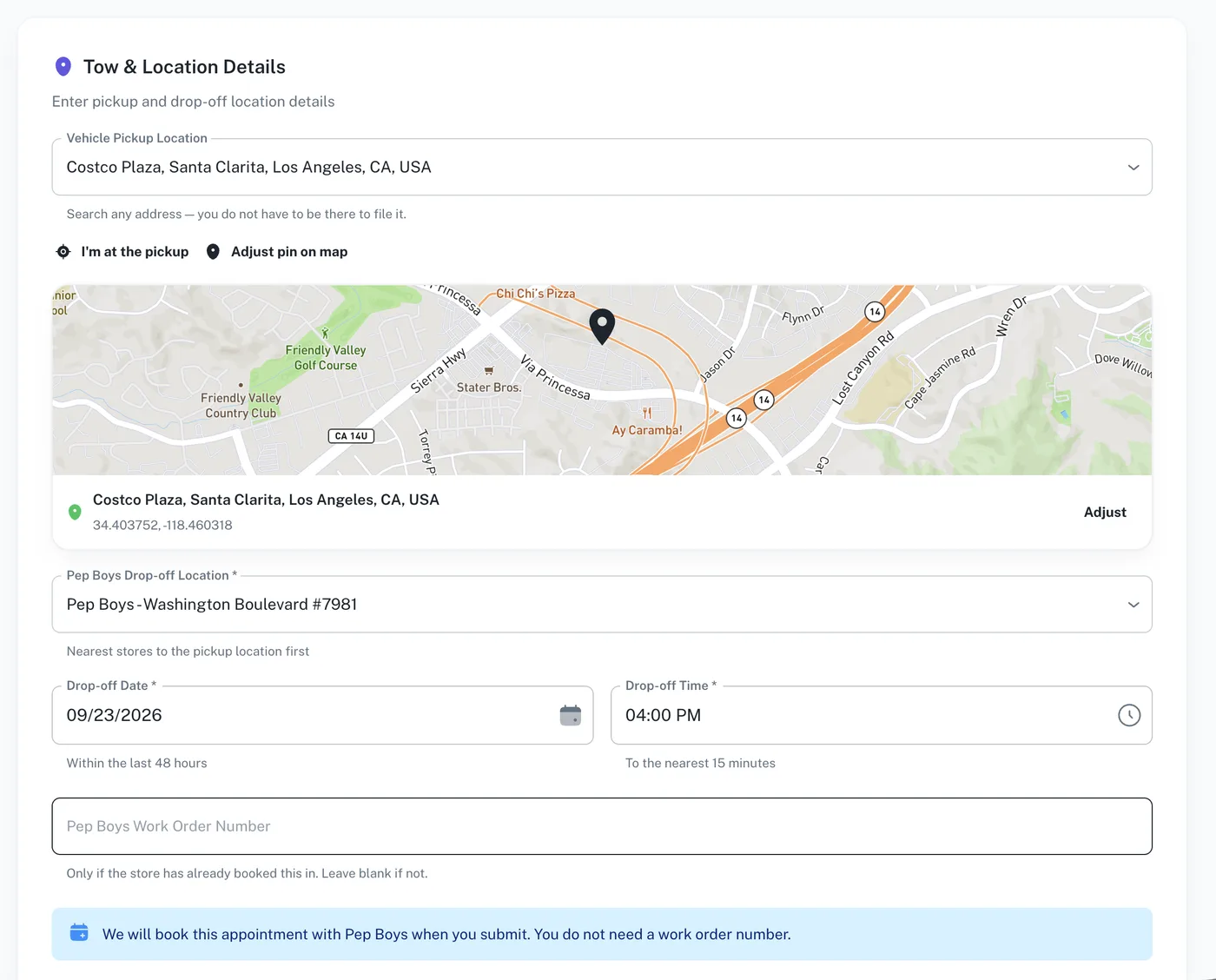Click the Ay Caramba! restaurant map icon
This screenshot has height=980, width=1216.
[647, 413]
